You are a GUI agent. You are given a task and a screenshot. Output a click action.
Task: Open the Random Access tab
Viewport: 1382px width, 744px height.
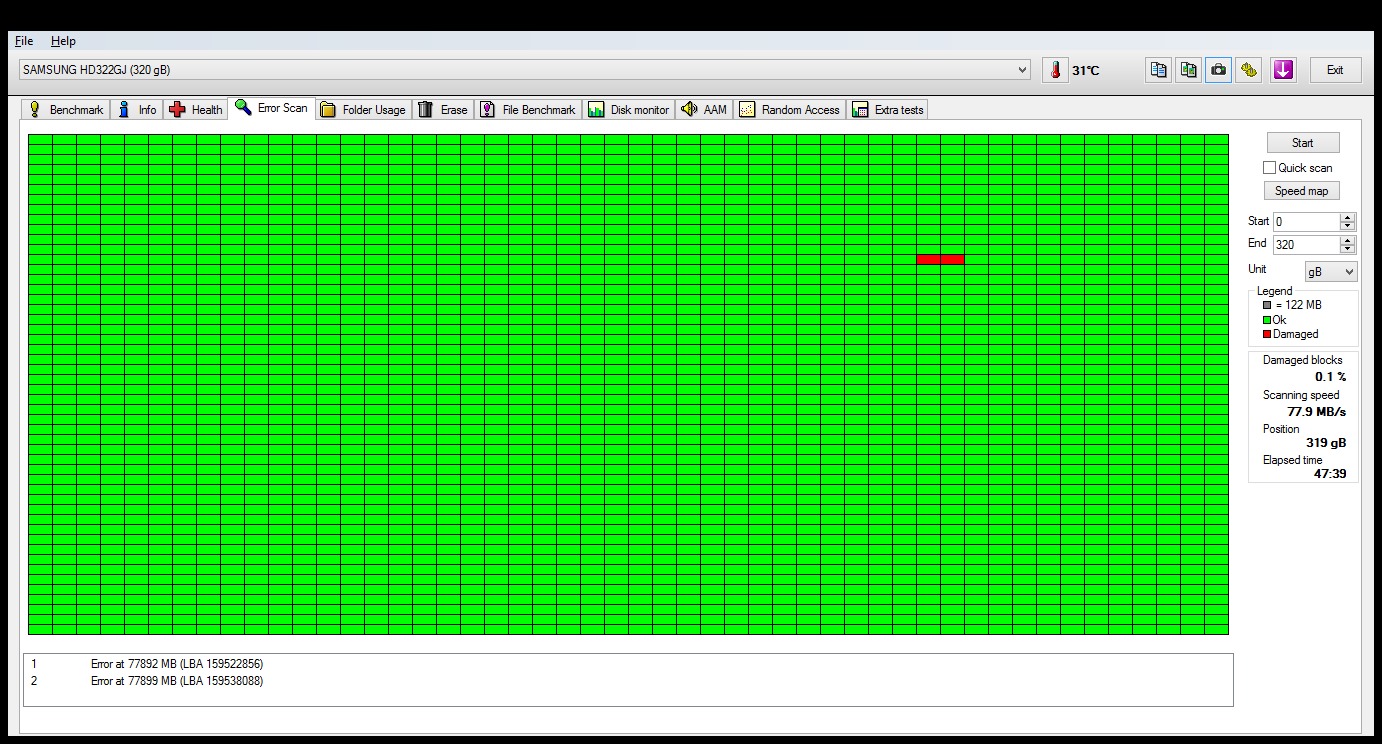[x=790, y=110]
